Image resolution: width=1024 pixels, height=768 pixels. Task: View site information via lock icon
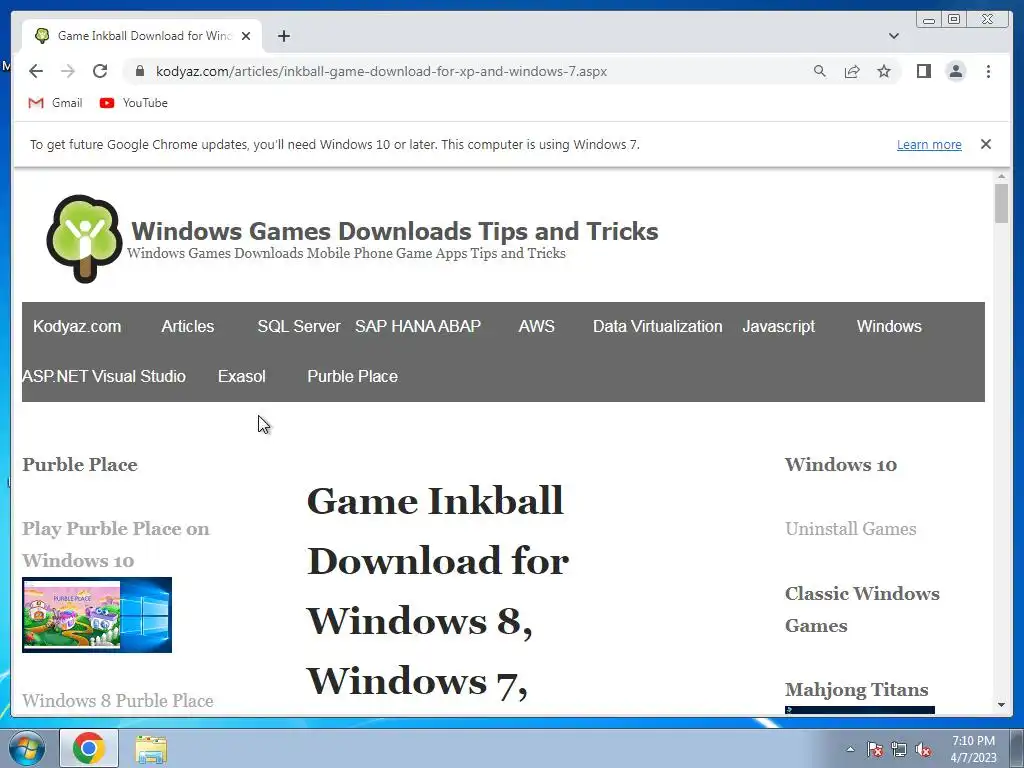pos(139,71)
